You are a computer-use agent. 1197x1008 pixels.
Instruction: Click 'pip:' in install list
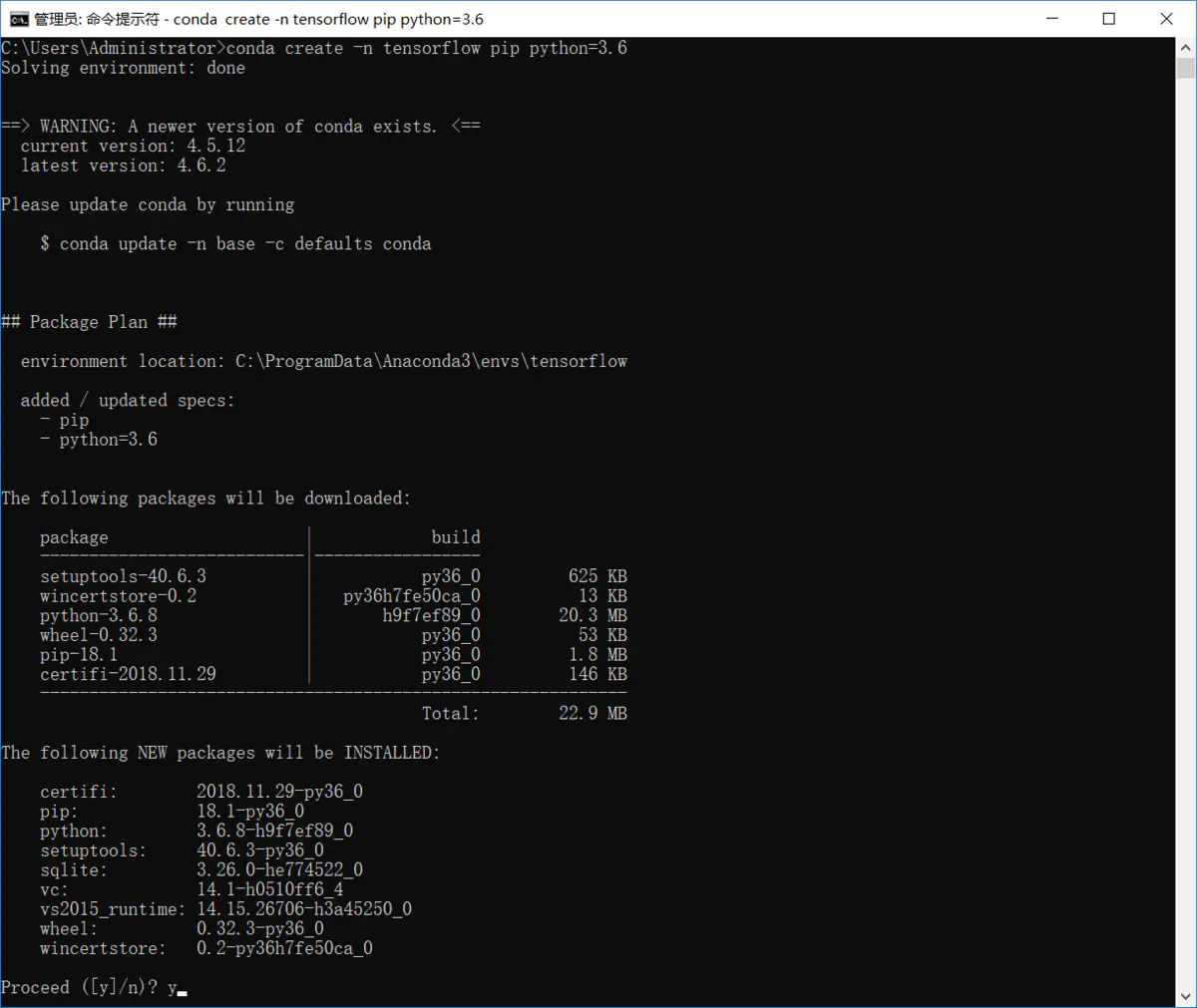[x=59, y=812]
